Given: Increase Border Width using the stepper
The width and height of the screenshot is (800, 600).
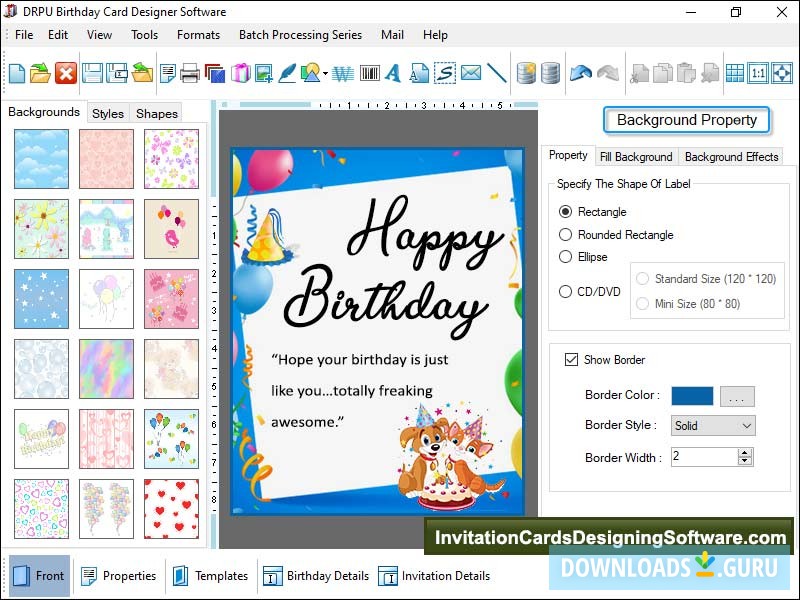Looking at the screenshot, I should tap(744, 453).
